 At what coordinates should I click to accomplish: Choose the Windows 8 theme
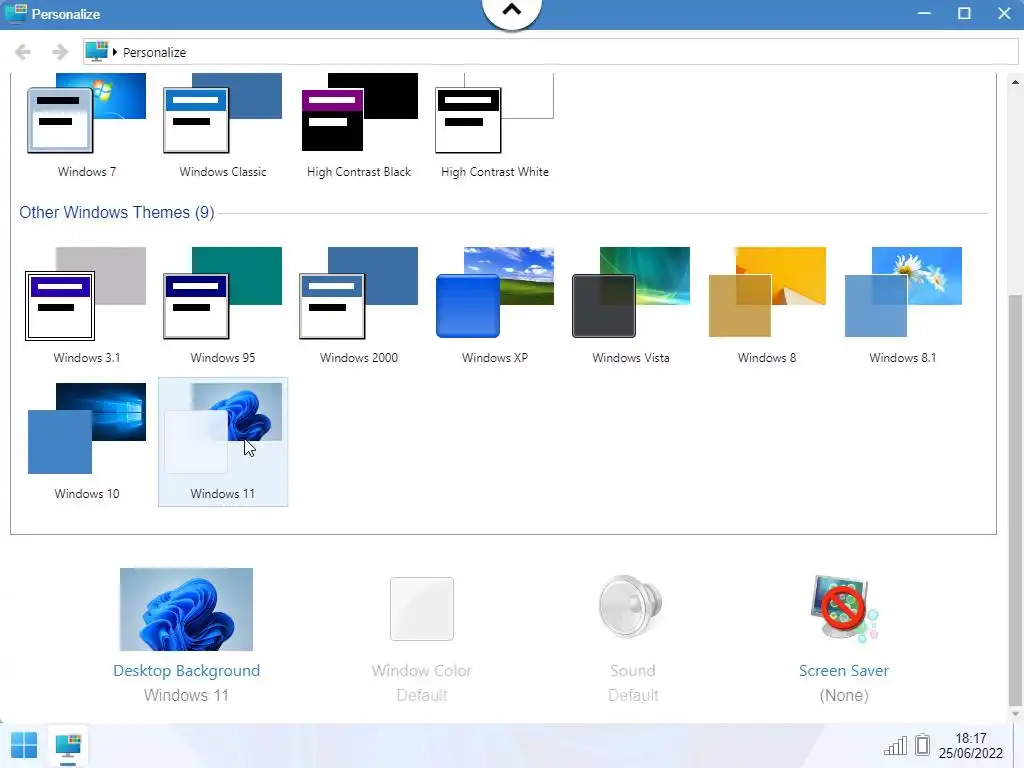pyautogui.click(x=767, y=292)
